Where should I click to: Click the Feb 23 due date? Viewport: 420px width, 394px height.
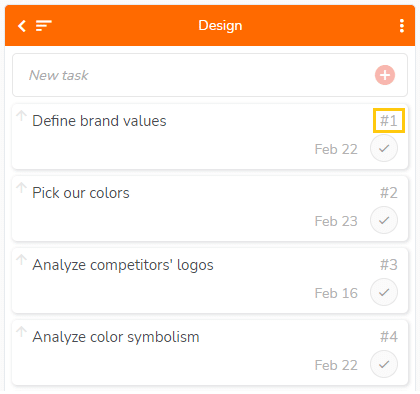(x=336, y=221)
